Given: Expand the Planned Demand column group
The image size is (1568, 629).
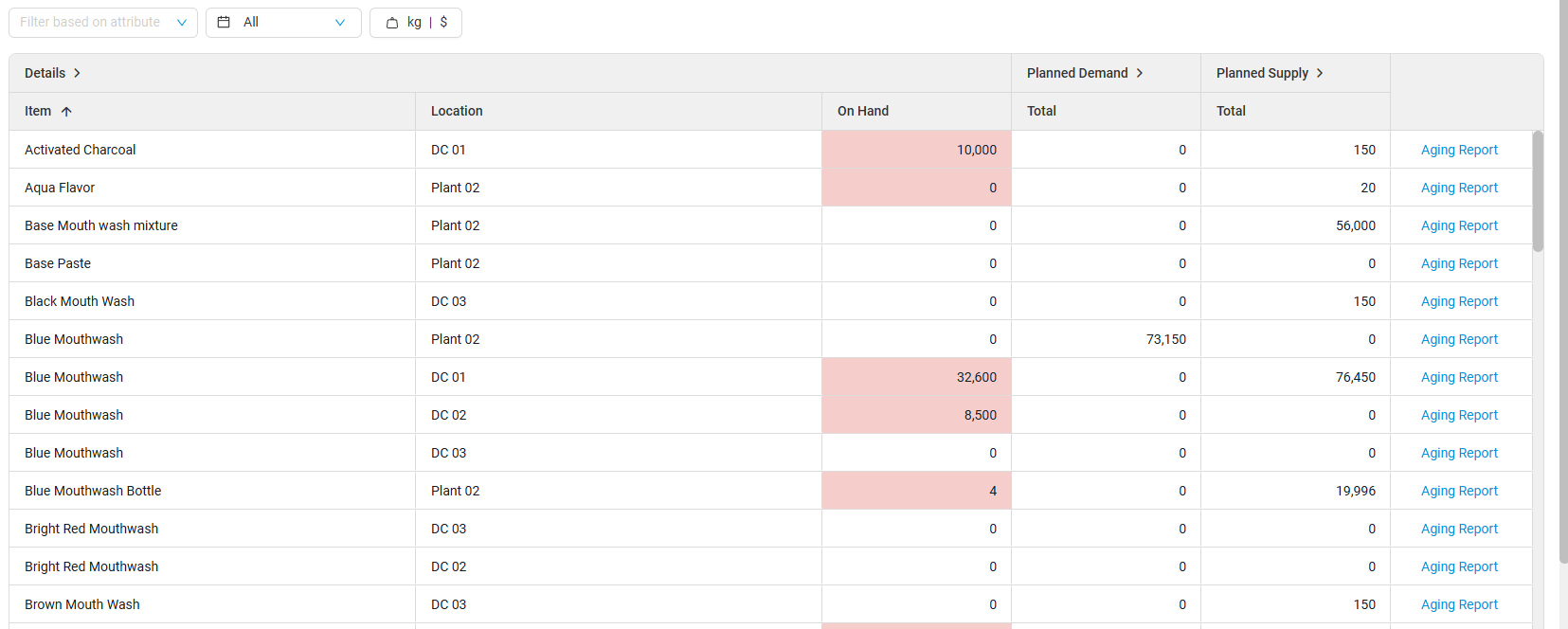Looking at the screenshot, I should (1140, 73).
